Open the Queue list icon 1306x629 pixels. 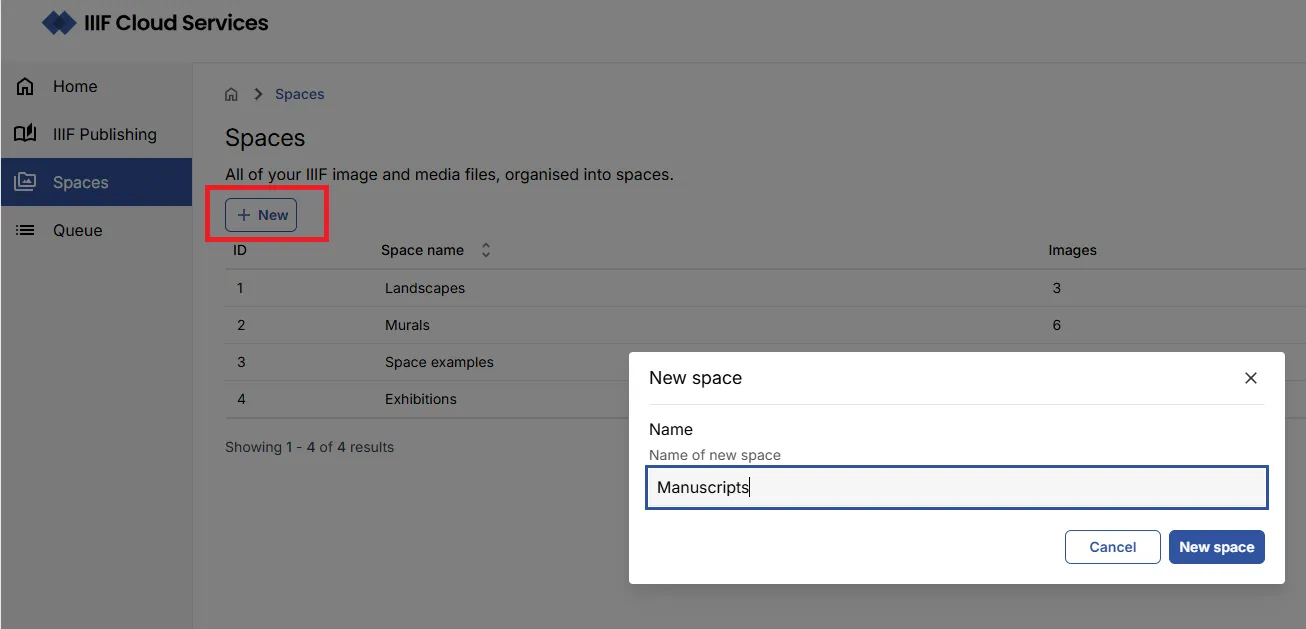[24, 230]
